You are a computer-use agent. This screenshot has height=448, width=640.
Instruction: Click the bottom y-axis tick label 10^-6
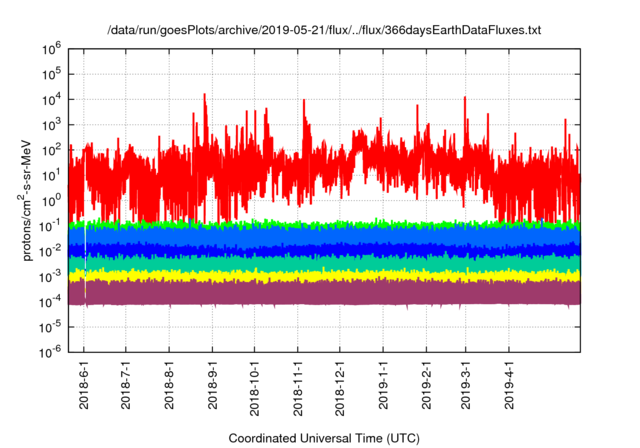tap(52, 351)
